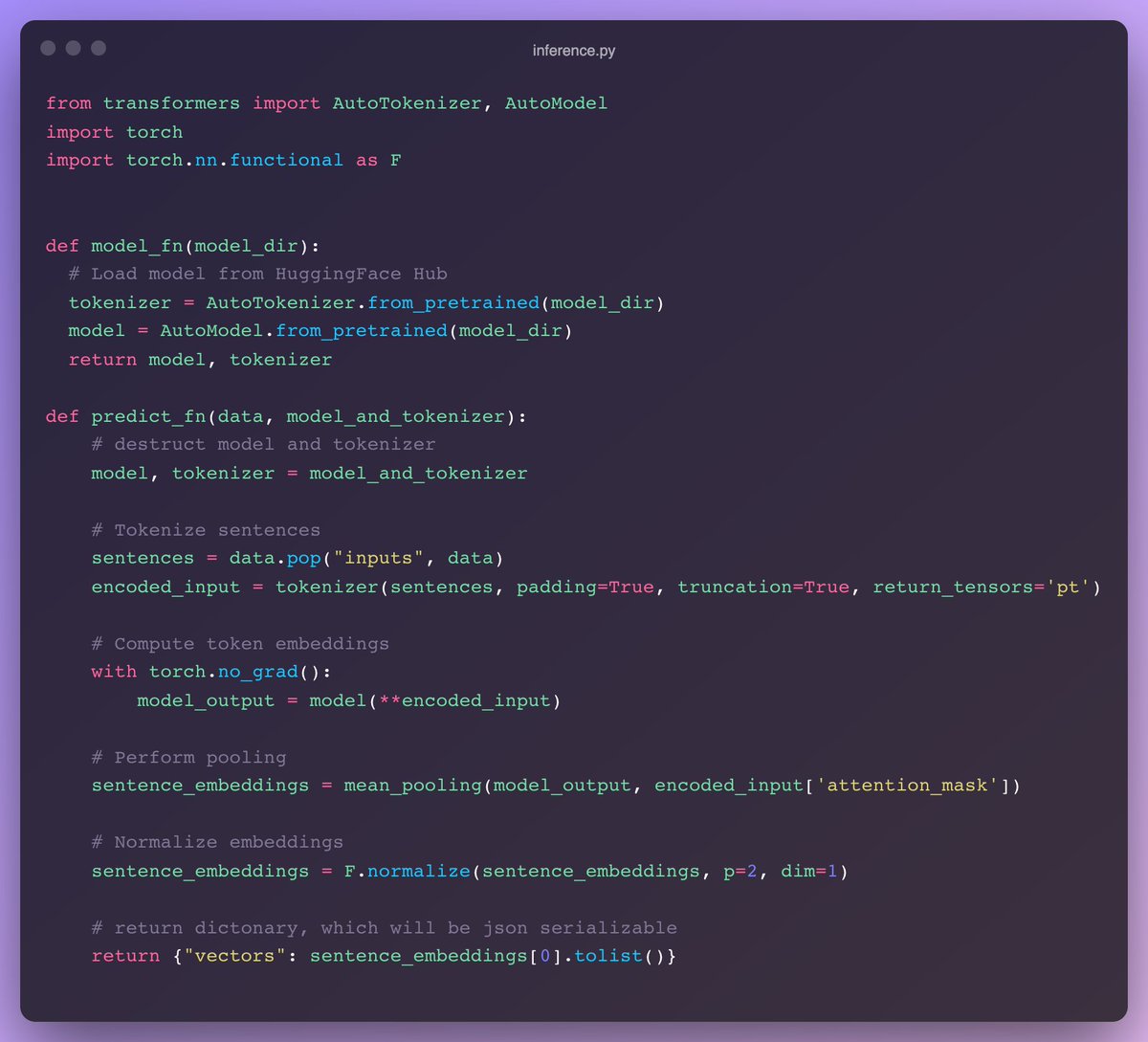Screen dimensions: 1148x1042
Task: Click comment '# return dictonary, which will be json serializable'
Action: 384,928
